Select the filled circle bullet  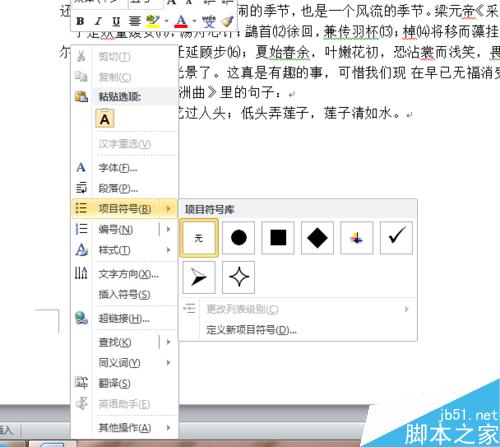[238, 238]
